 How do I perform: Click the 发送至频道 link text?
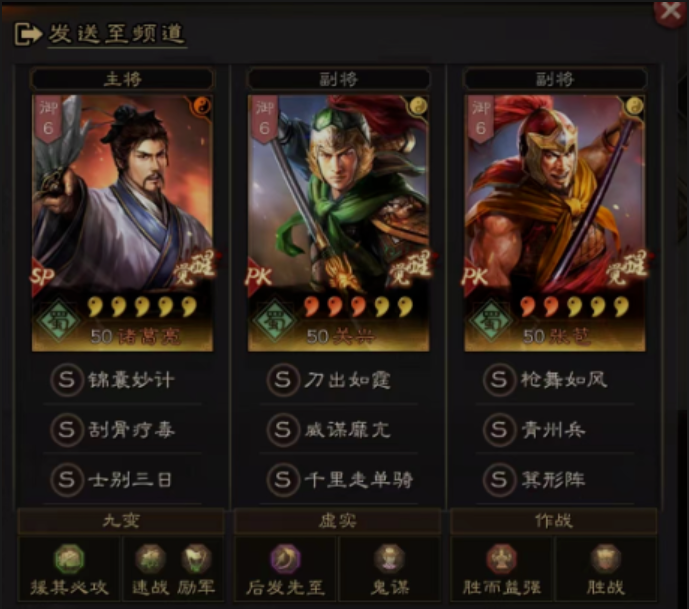pyautogui.click(x=116, y=33)
